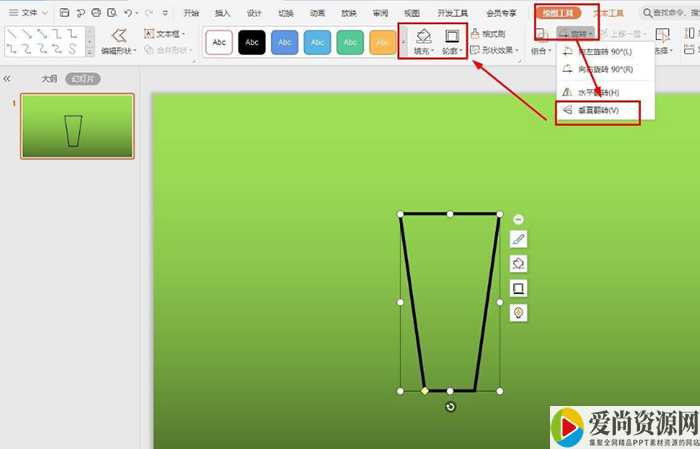Click the rotation handle below the trapezoid

pos(450,407)
